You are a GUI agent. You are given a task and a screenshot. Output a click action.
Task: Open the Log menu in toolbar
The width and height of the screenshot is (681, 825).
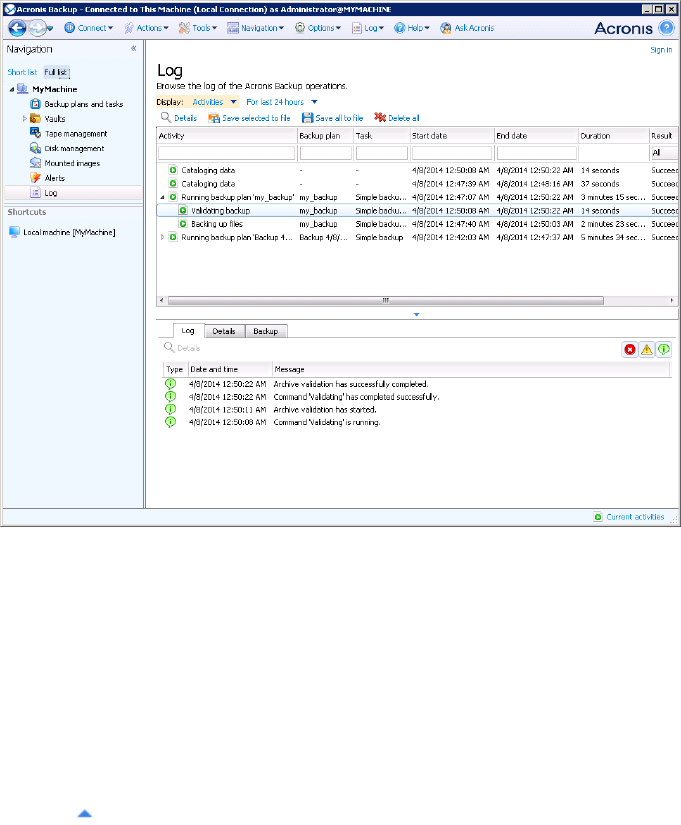368,28
